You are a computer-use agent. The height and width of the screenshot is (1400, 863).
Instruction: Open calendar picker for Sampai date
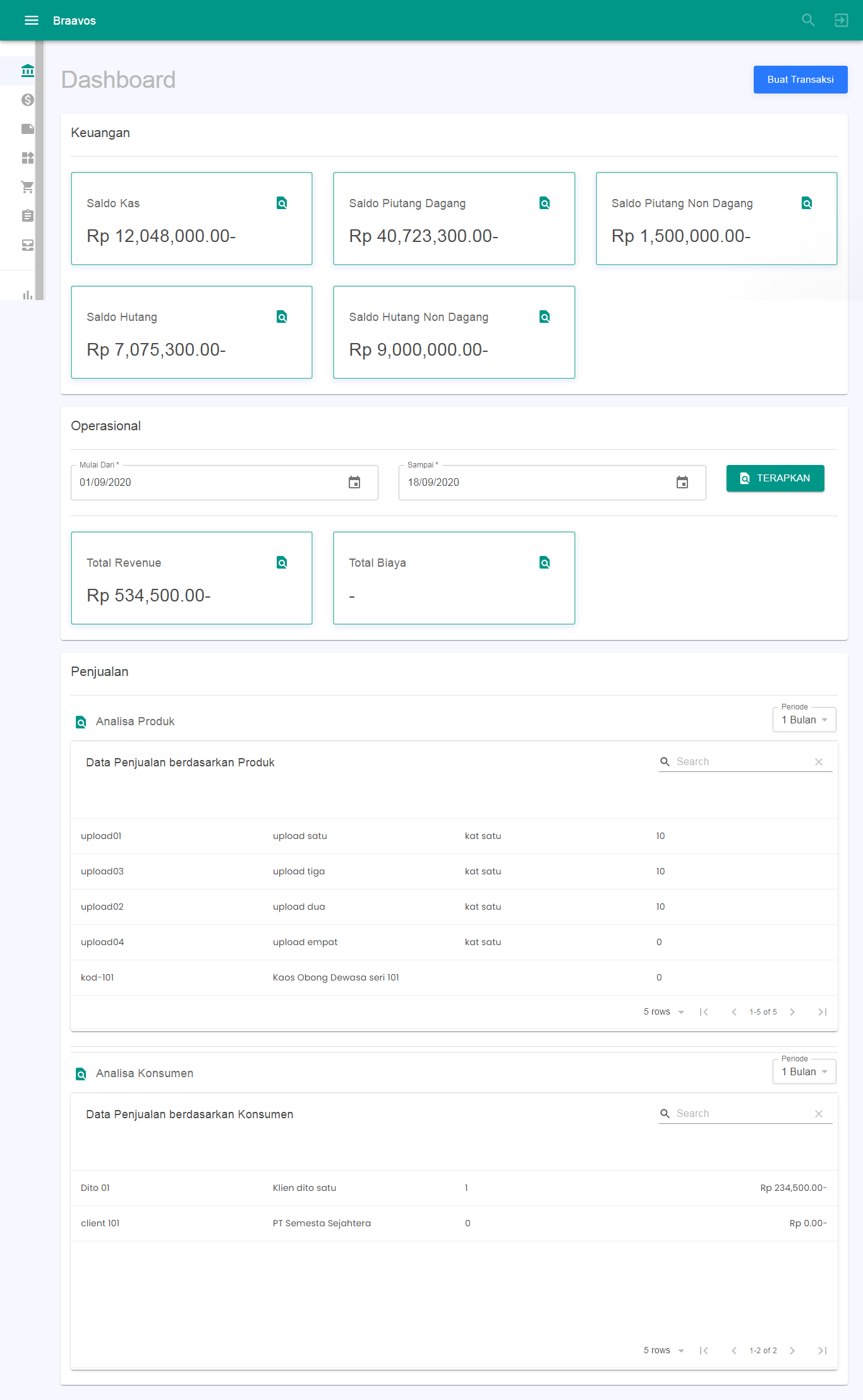(x=682, y=483)
